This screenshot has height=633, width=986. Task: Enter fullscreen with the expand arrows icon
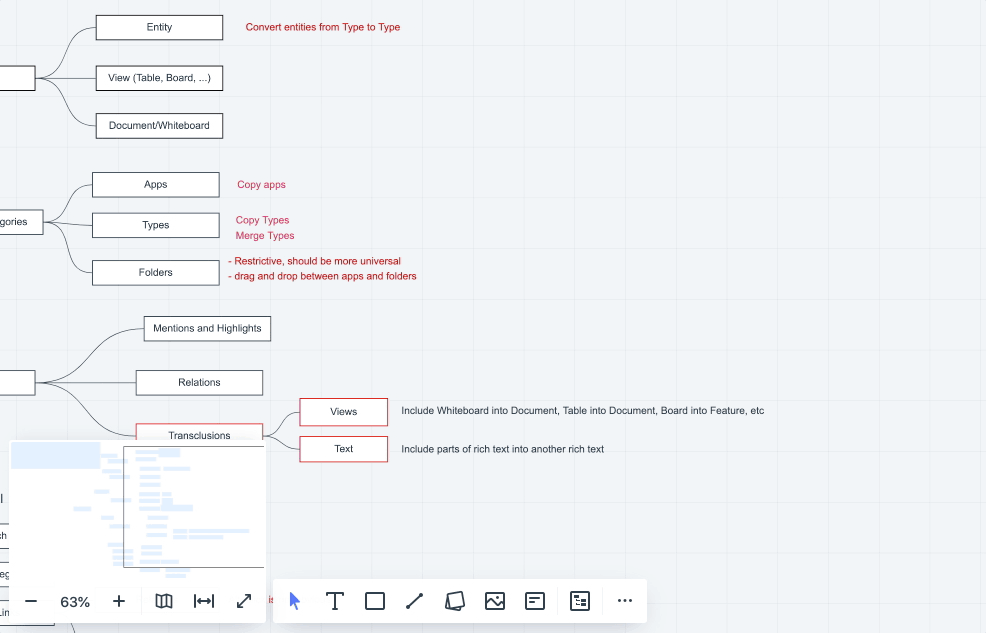click(x=244, y=601)
